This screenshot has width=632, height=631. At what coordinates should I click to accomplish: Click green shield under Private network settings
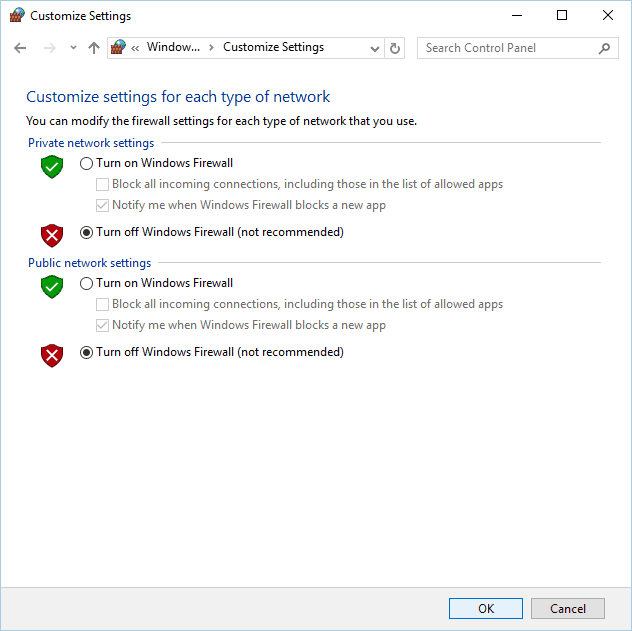click(x=52, y=166)
